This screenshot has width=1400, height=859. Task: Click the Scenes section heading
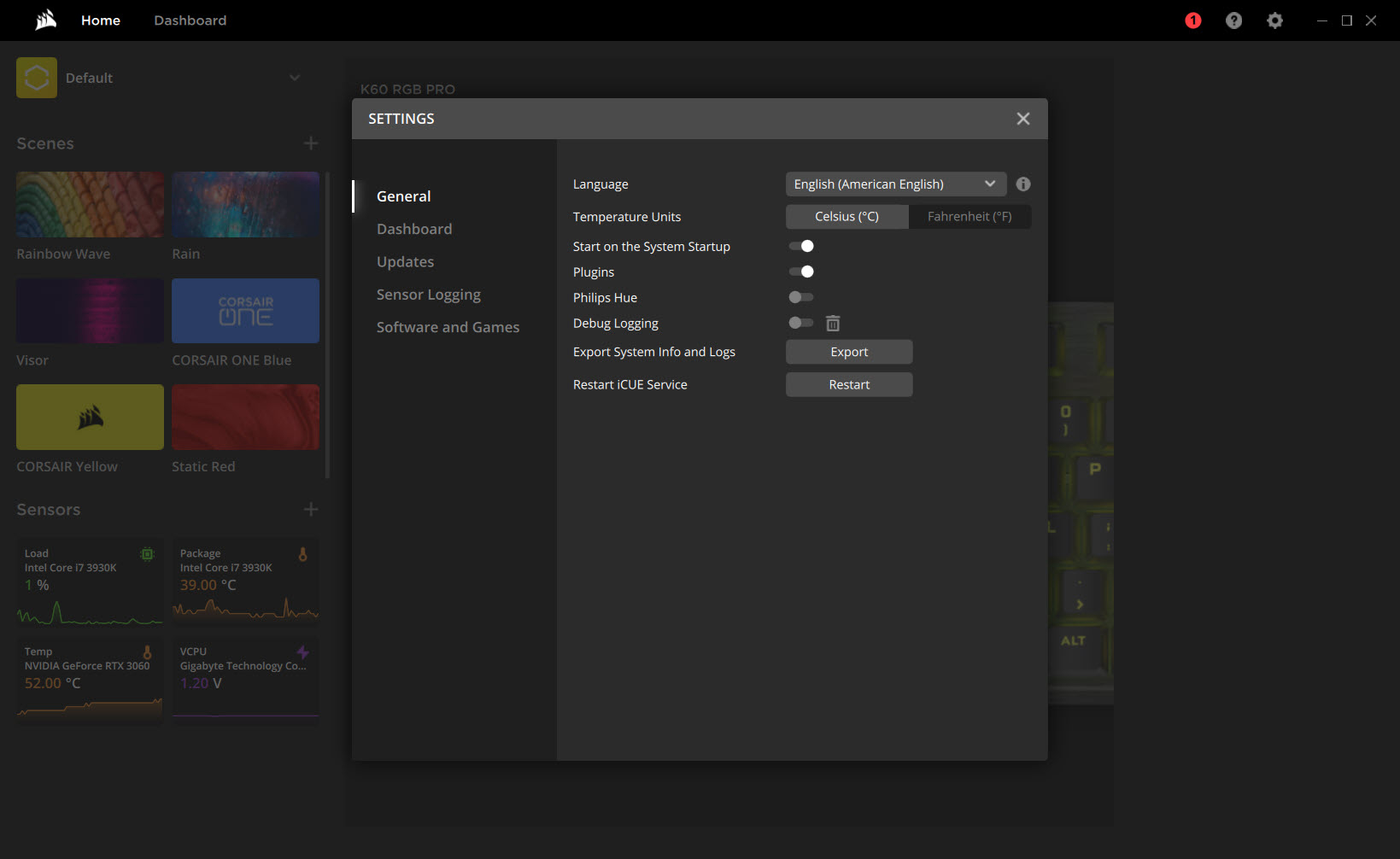tap(45, 143)
